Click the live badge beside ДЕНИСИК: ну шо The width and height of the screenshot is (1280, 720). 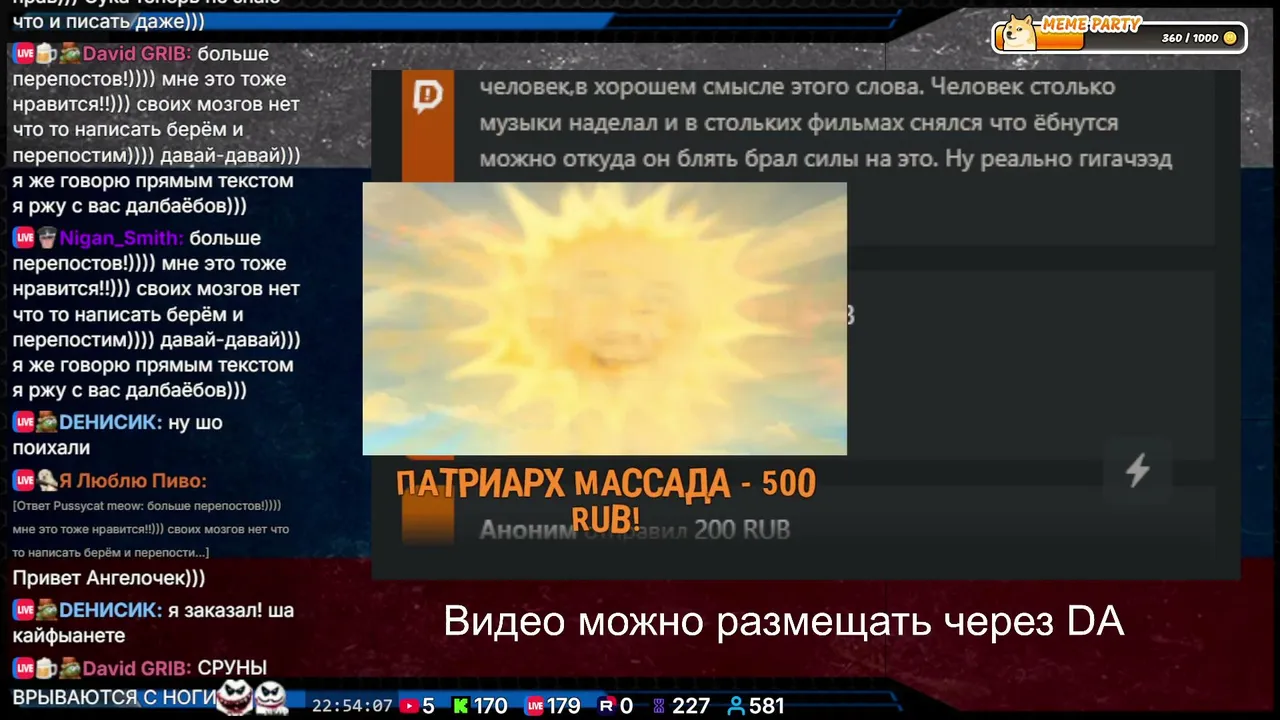[x=24, y=422]
